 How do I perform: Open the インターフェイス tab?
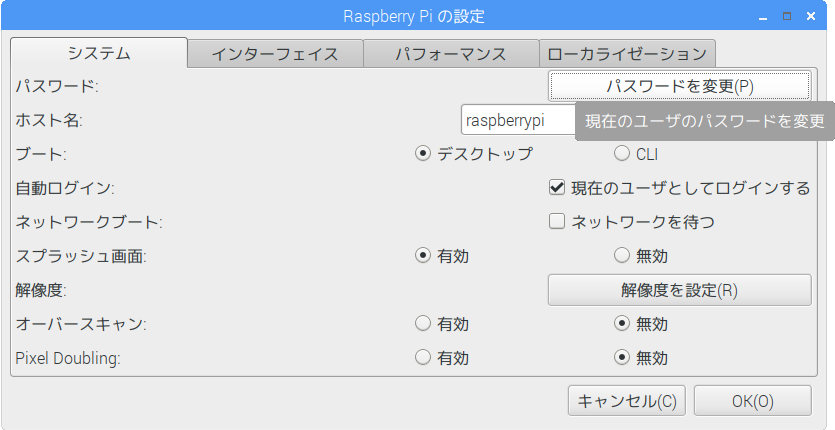pyautogui.click(x=275, y=54)
